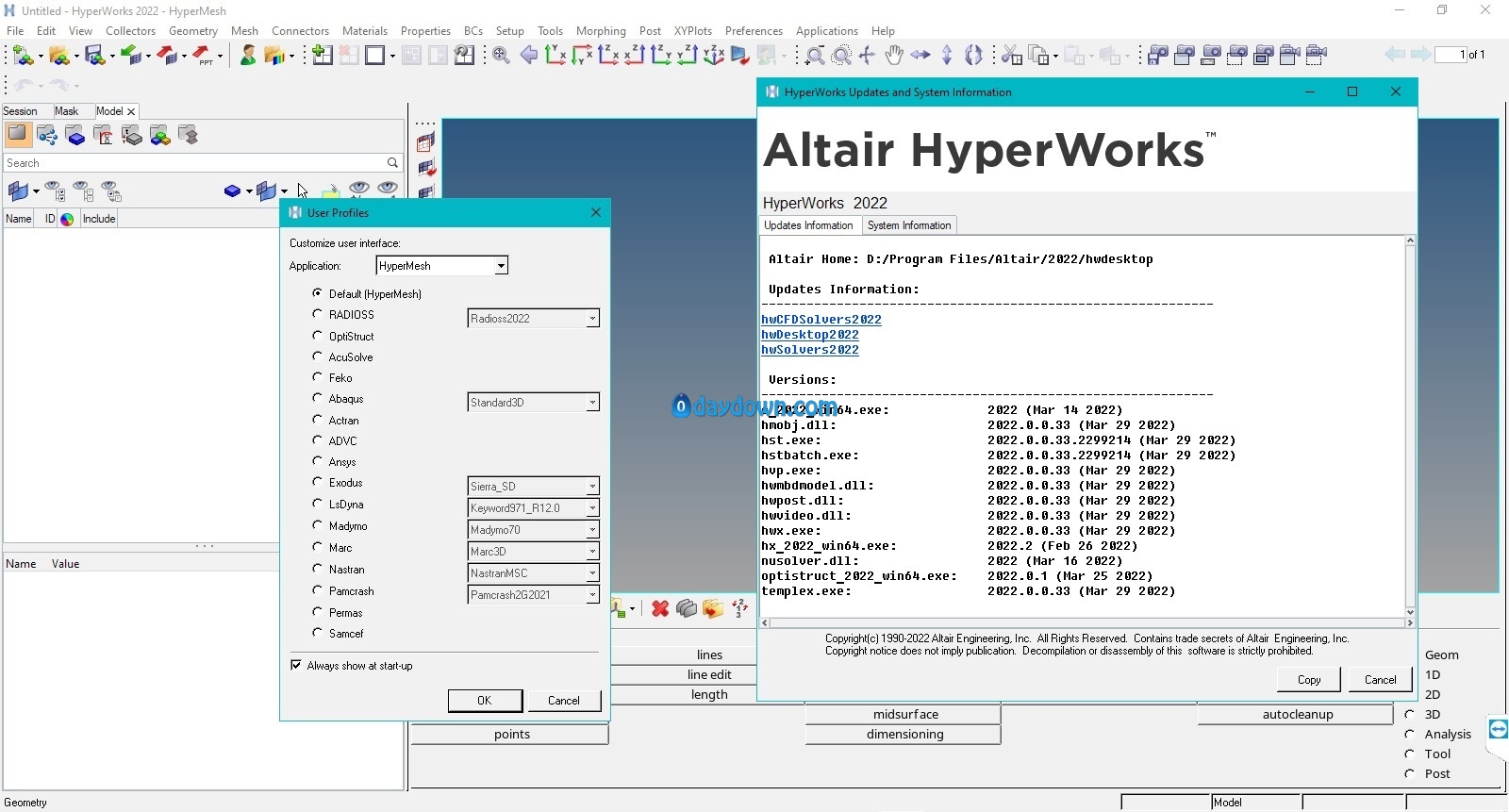Image resolution: width=1509 pixels, height=812 pixels.
Task: Open User Profiles via person icon
Action: tap(248, 56)
